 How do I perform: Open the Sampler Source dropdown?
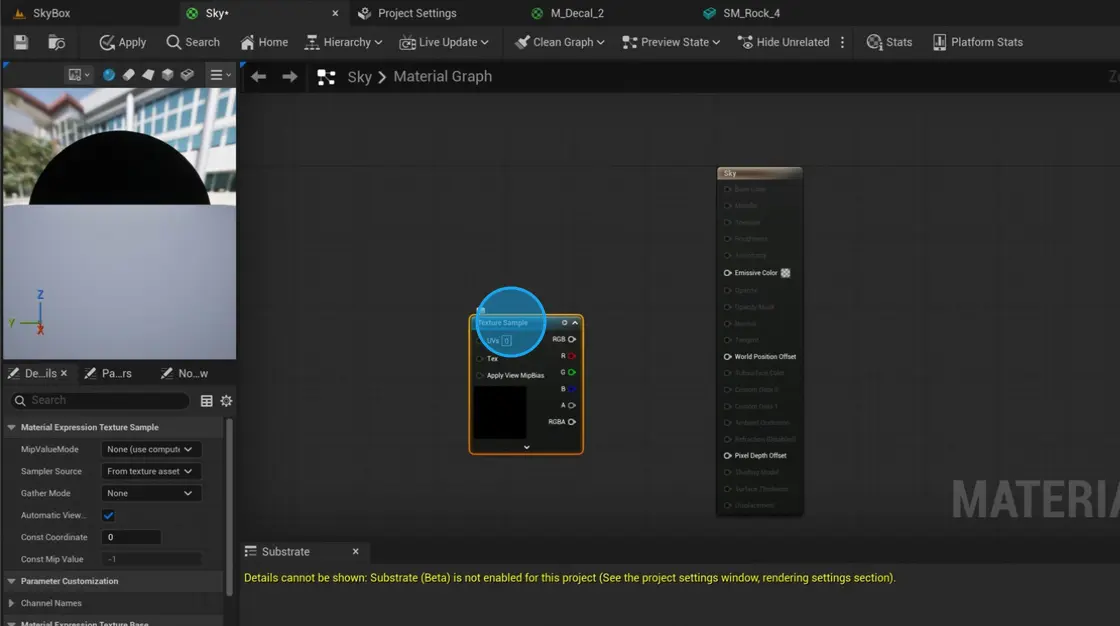click(x=151, y=471)
